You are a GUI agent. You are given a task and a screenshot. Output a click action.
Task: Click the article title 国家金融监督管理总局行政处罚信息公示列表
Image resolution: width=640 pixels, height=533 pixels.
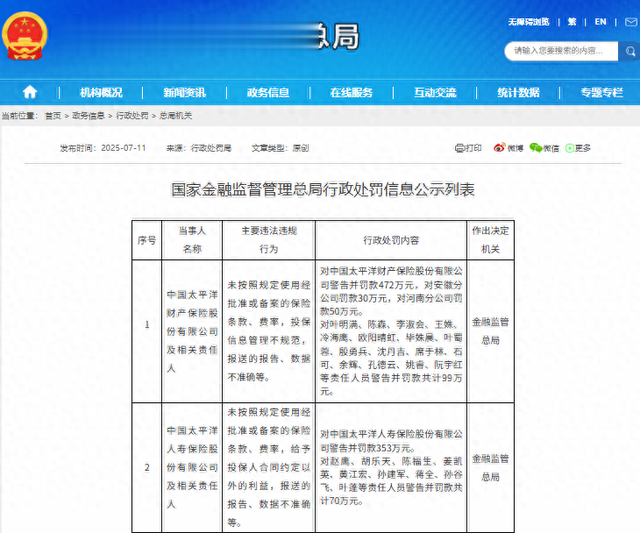pos(323,190)
